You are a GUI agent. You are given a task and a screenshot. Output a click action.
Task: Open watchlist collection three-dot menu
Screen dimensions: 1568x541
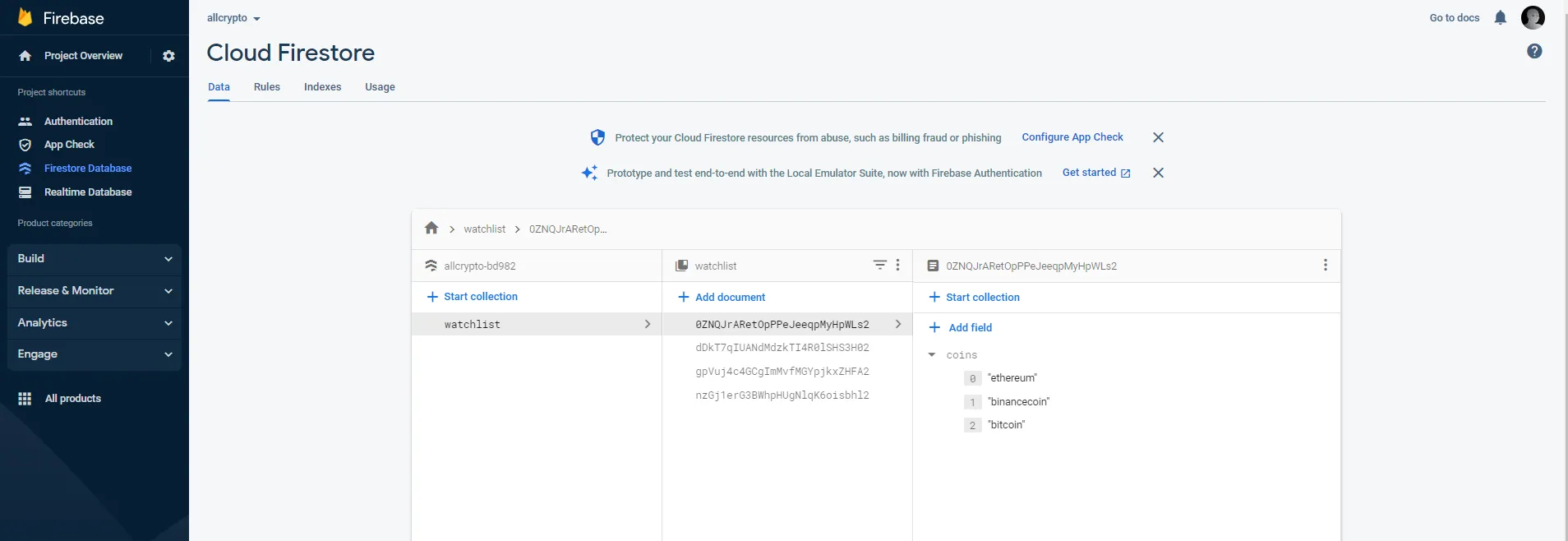[x=897, y=265]
